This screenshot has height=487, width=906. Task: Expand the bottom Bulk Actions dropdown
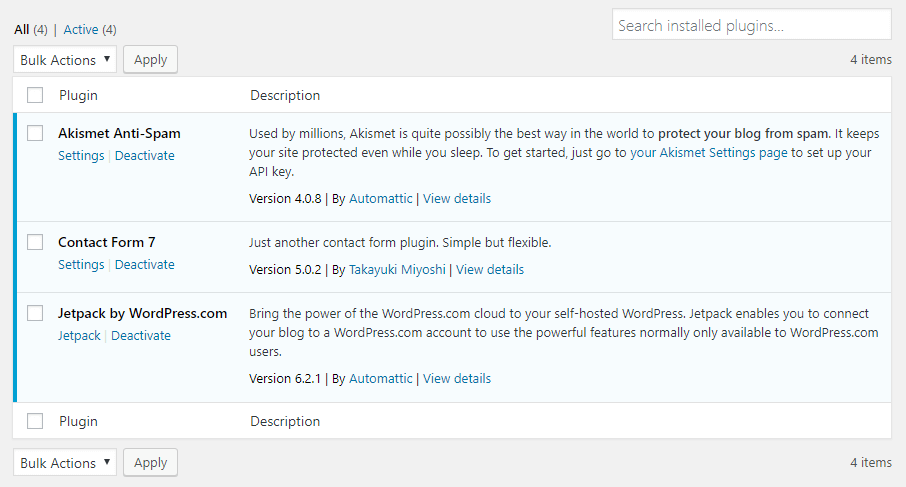pyautogui.click(x=65, y=463)
